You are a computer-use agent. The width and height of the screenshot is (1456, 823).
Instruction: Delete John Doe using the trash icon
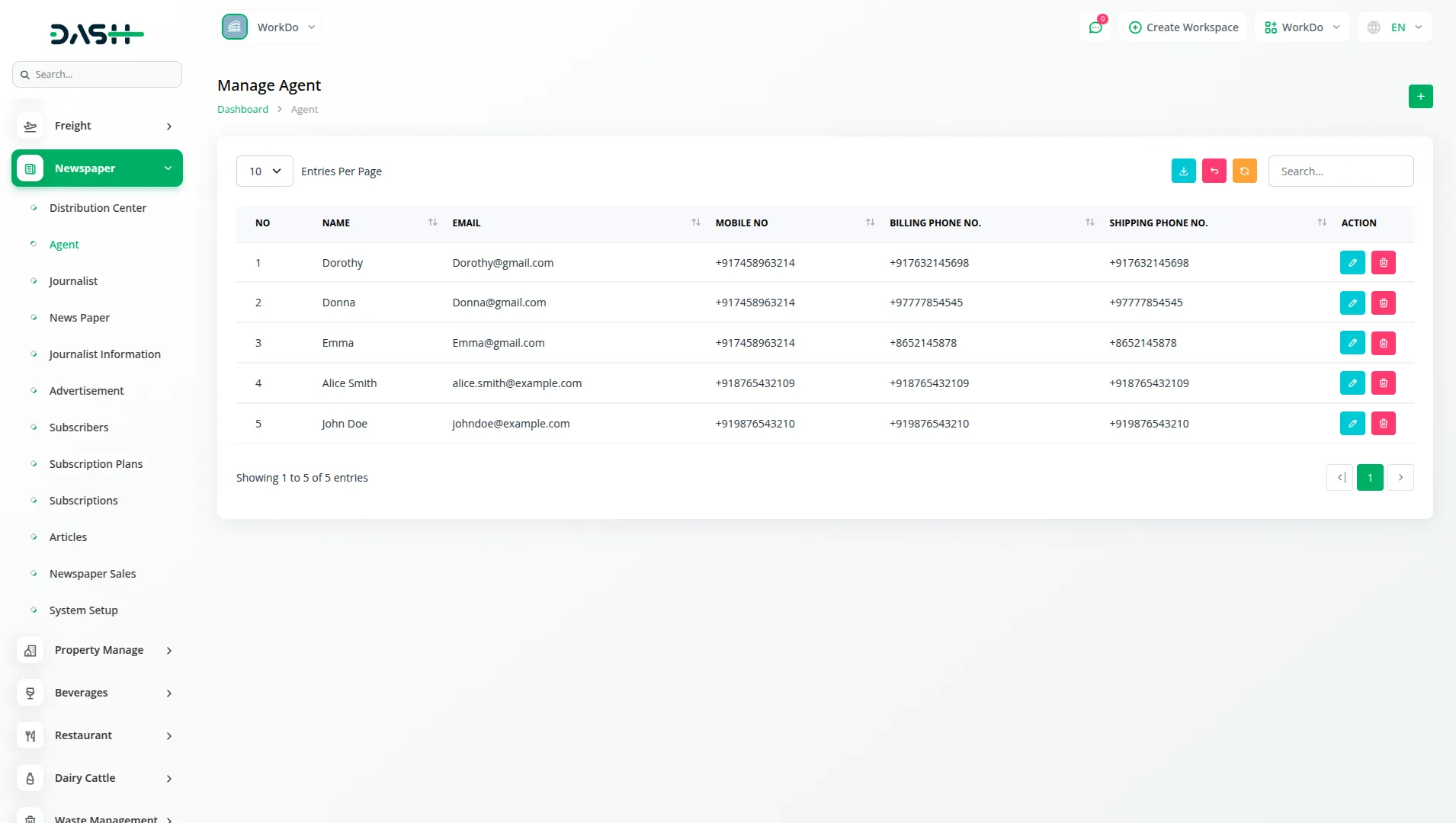tap(1383, 423)
